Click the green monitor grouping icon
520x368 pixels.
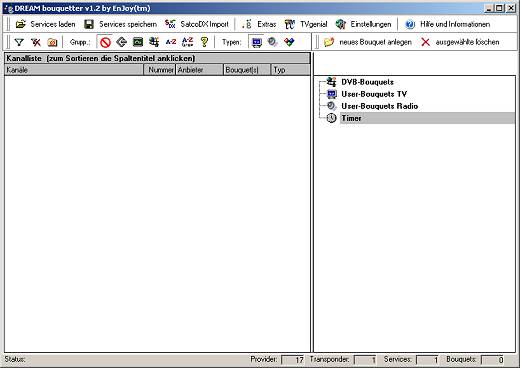[138, 42]
